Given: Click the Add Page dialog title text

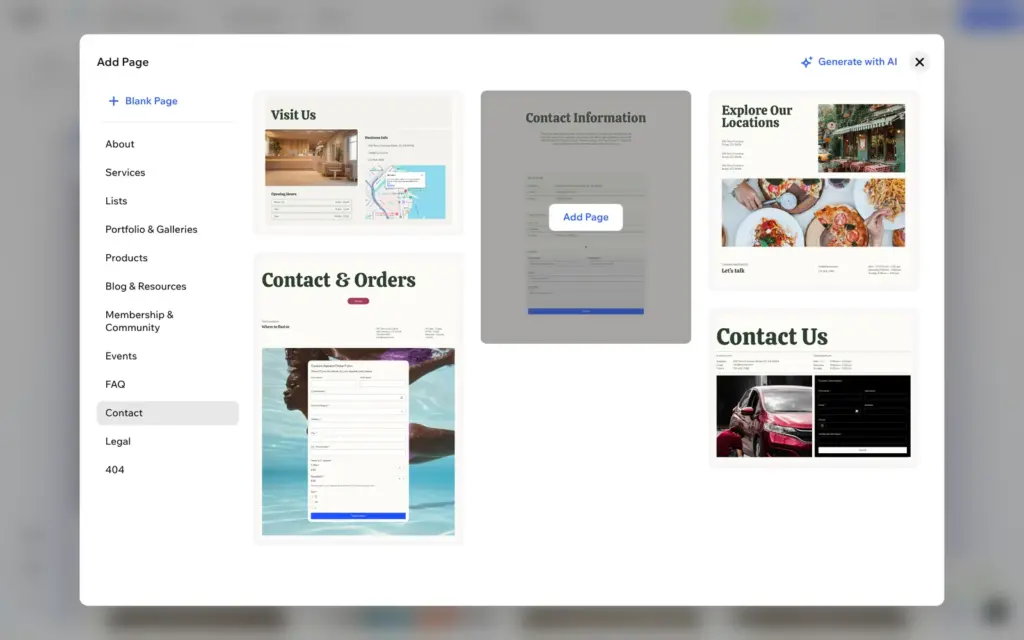Looking at the screenshot, I should tap(123, 62).
